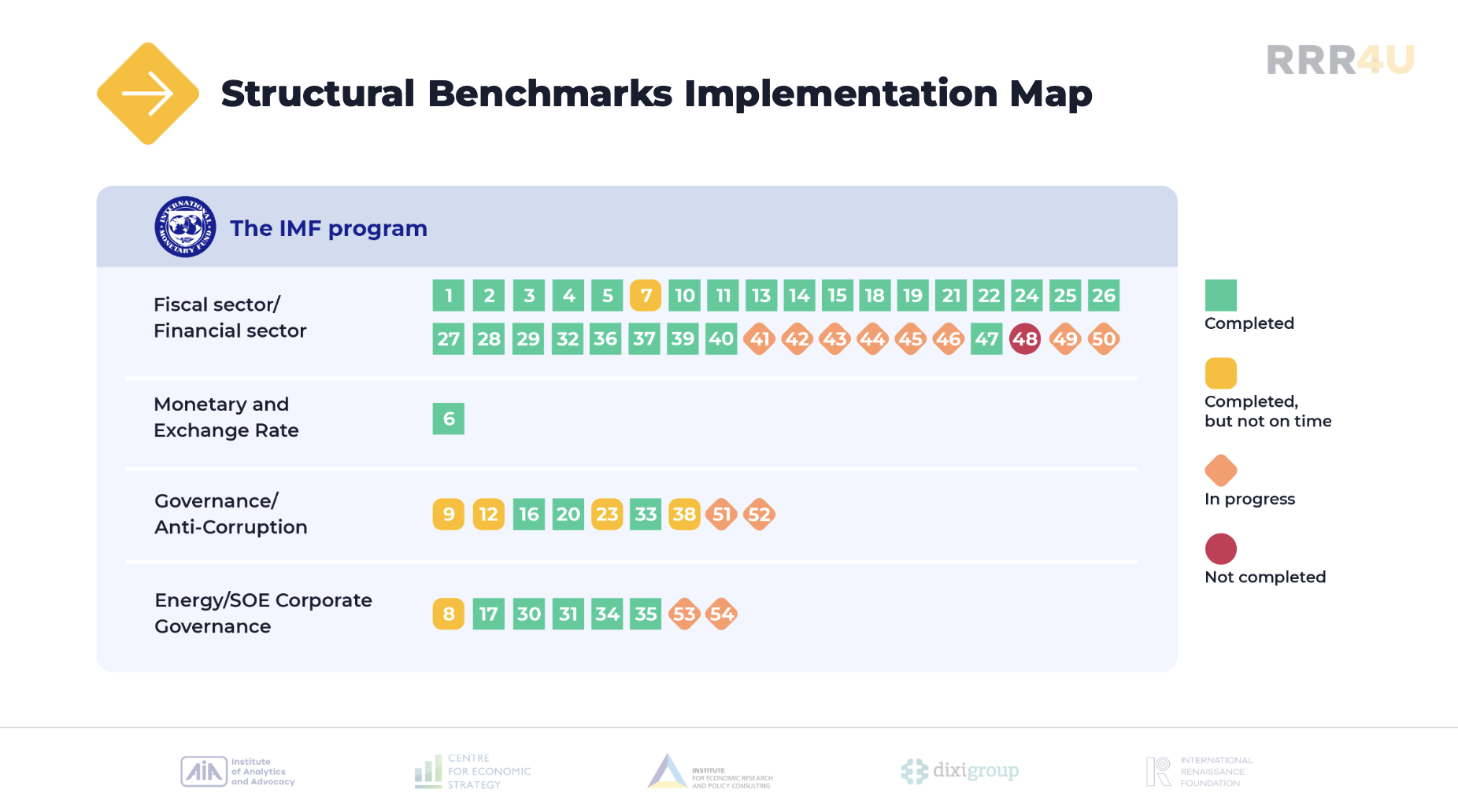Click green benchmark 26 square
The height and width of the screenshot is (812, 1458).
[x=1104, y=296]
